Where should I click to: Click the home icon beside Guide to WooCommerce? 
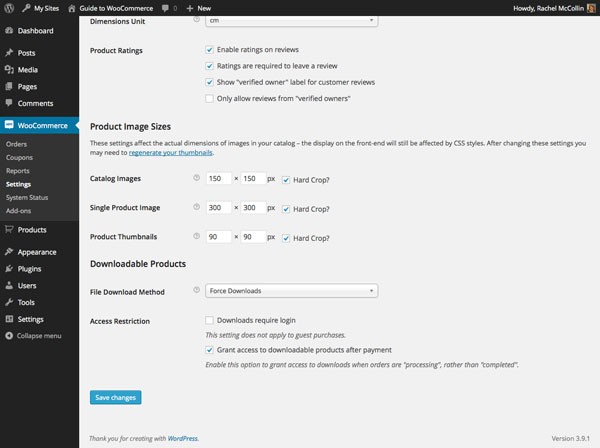72,8
